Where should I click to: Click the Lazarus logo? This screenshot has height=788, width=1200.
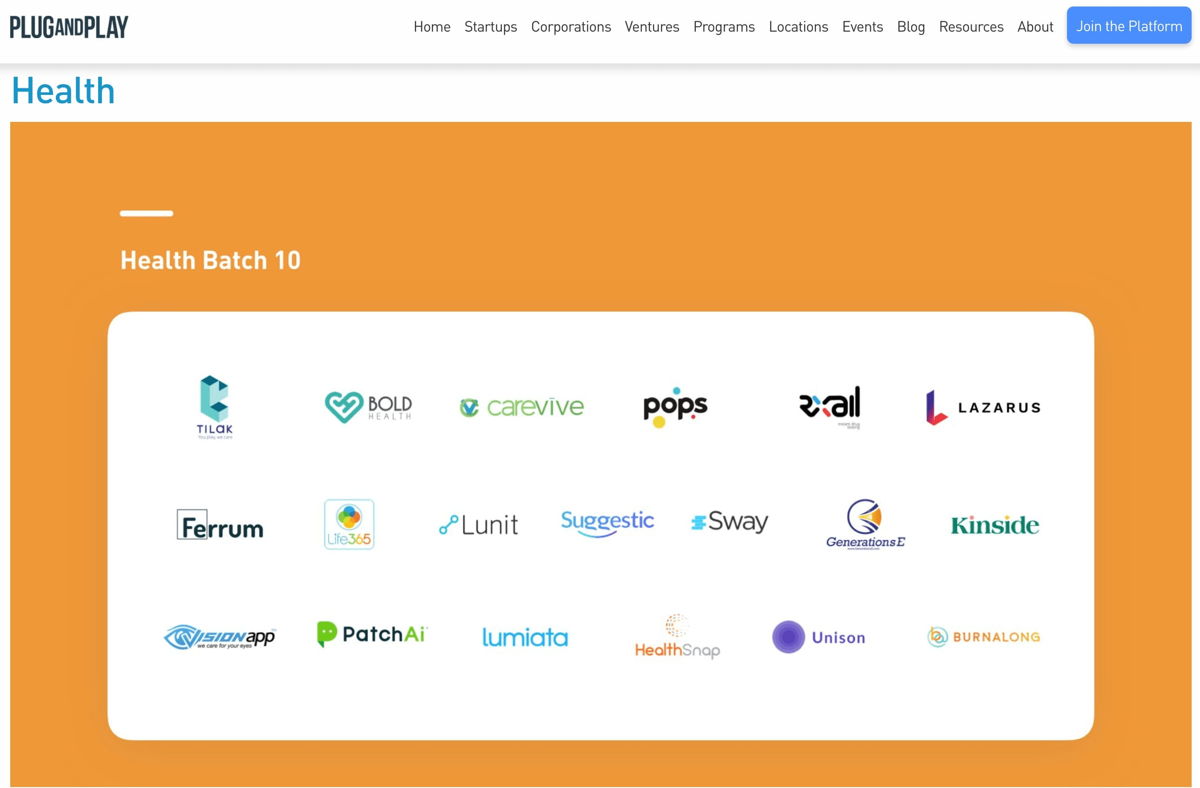point(983,407)
